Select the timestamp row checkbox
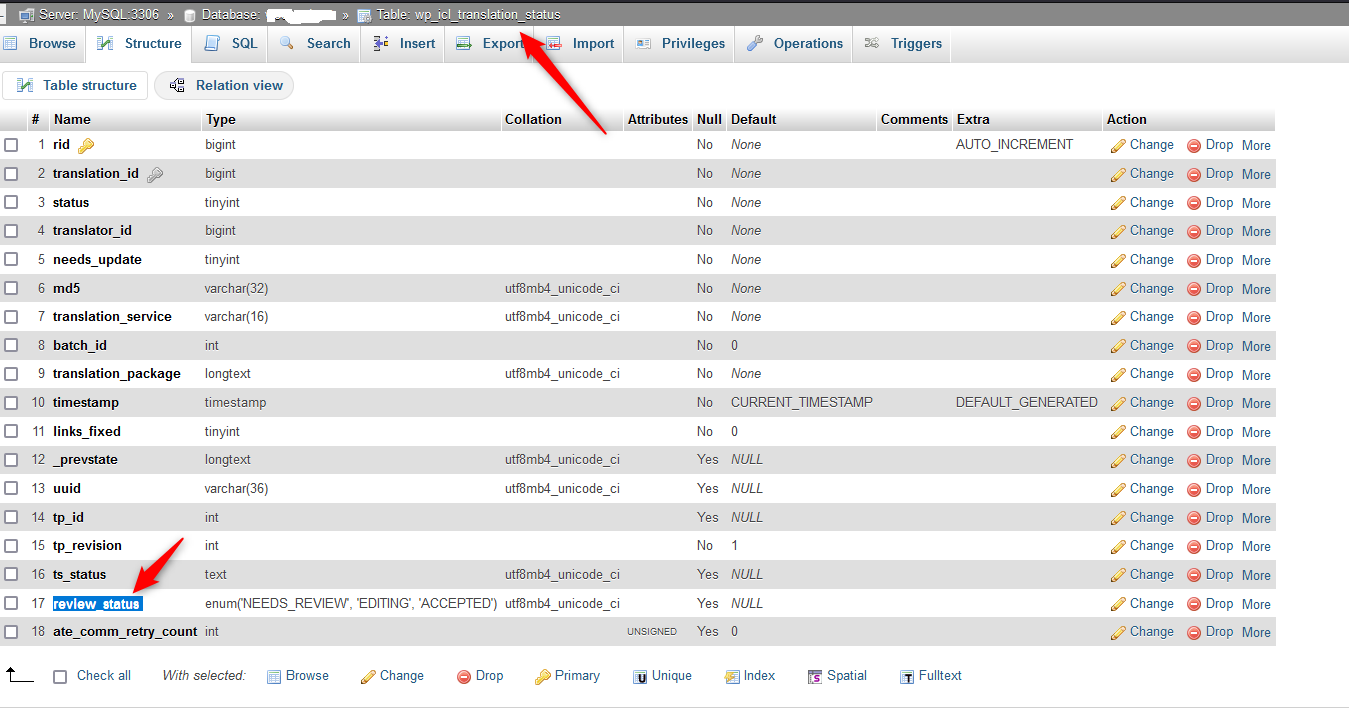 coord(11,403)
